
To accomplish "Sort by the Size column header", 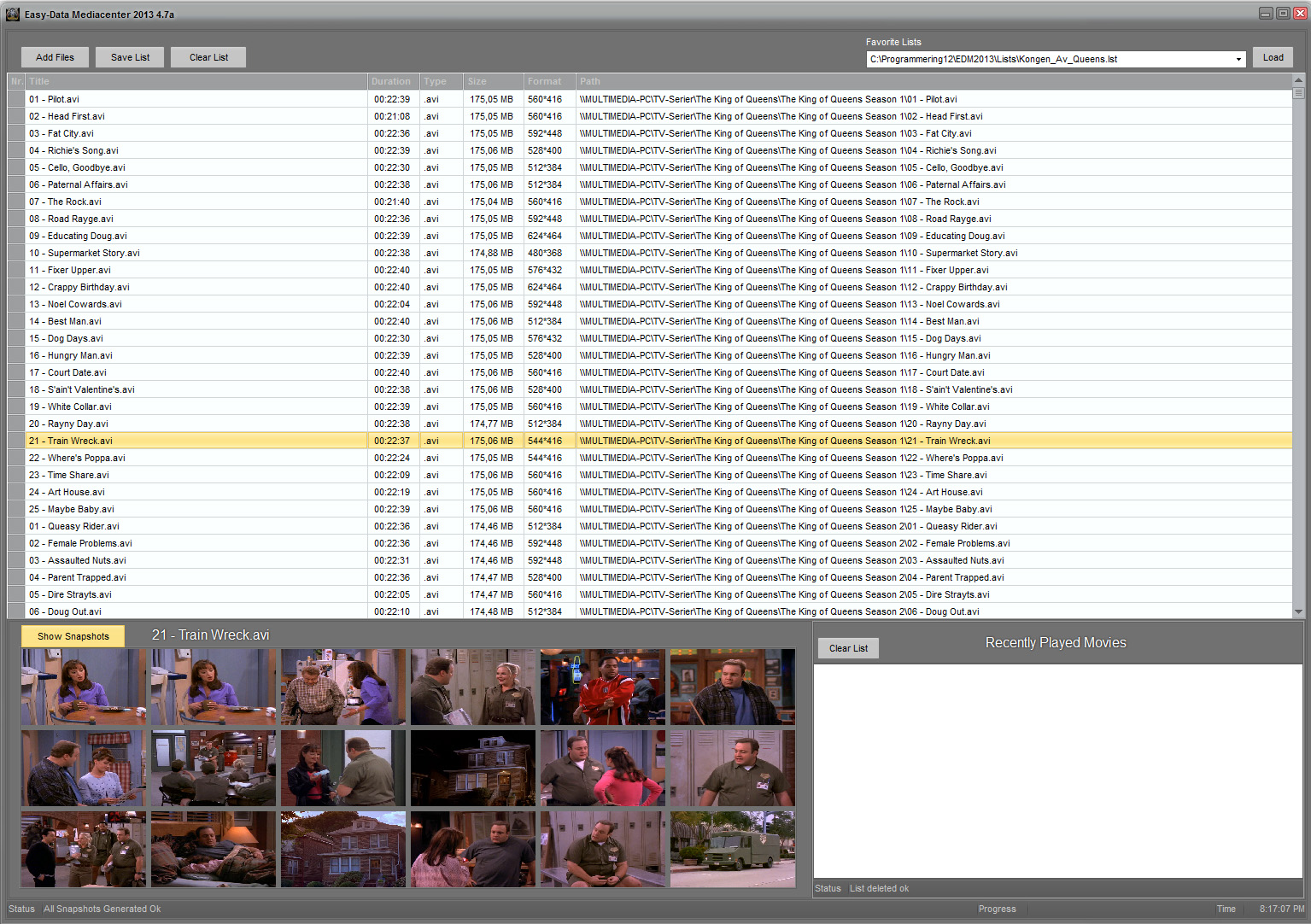I will click(494, 81).
